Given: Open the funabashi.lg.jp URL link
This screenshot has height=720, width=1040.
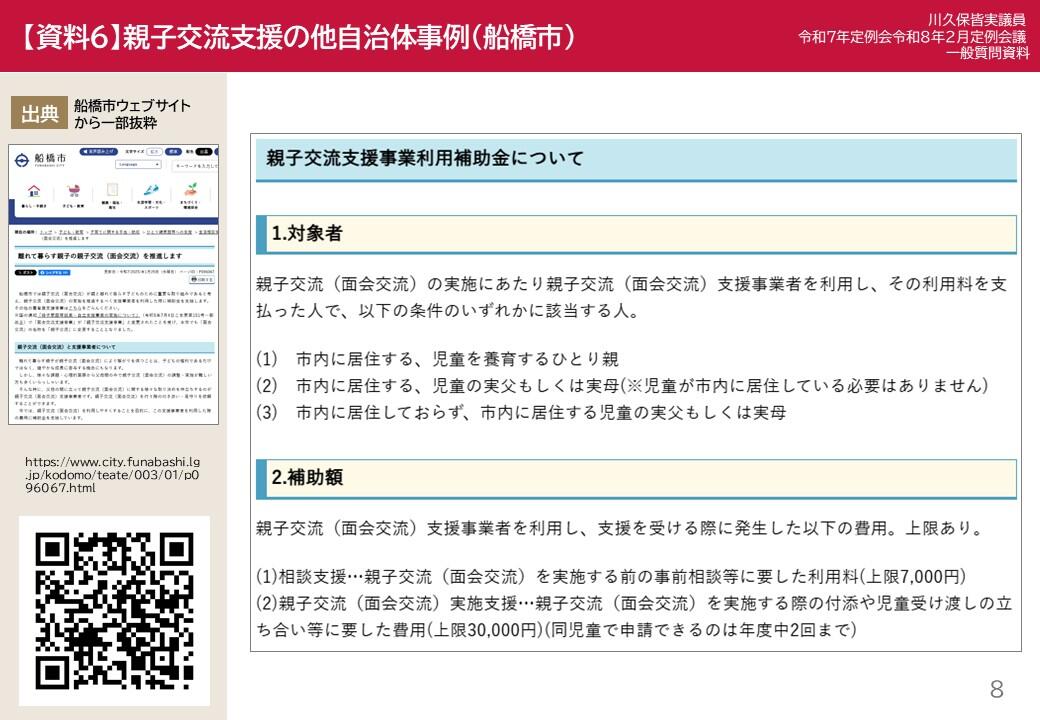Looking at the screenshot, I should coord(112,475).
